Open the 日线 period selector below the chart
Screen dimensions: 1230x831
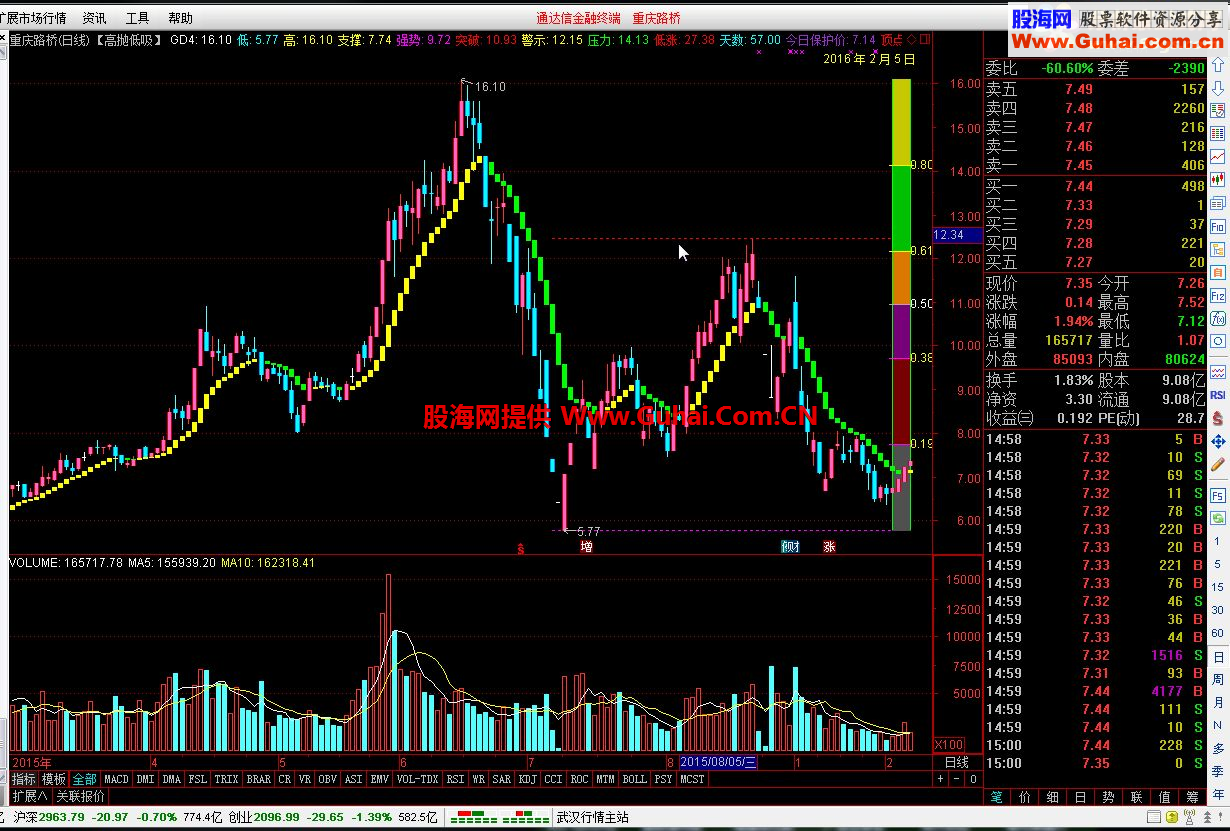pyautogui.click(x=957, y=762)
